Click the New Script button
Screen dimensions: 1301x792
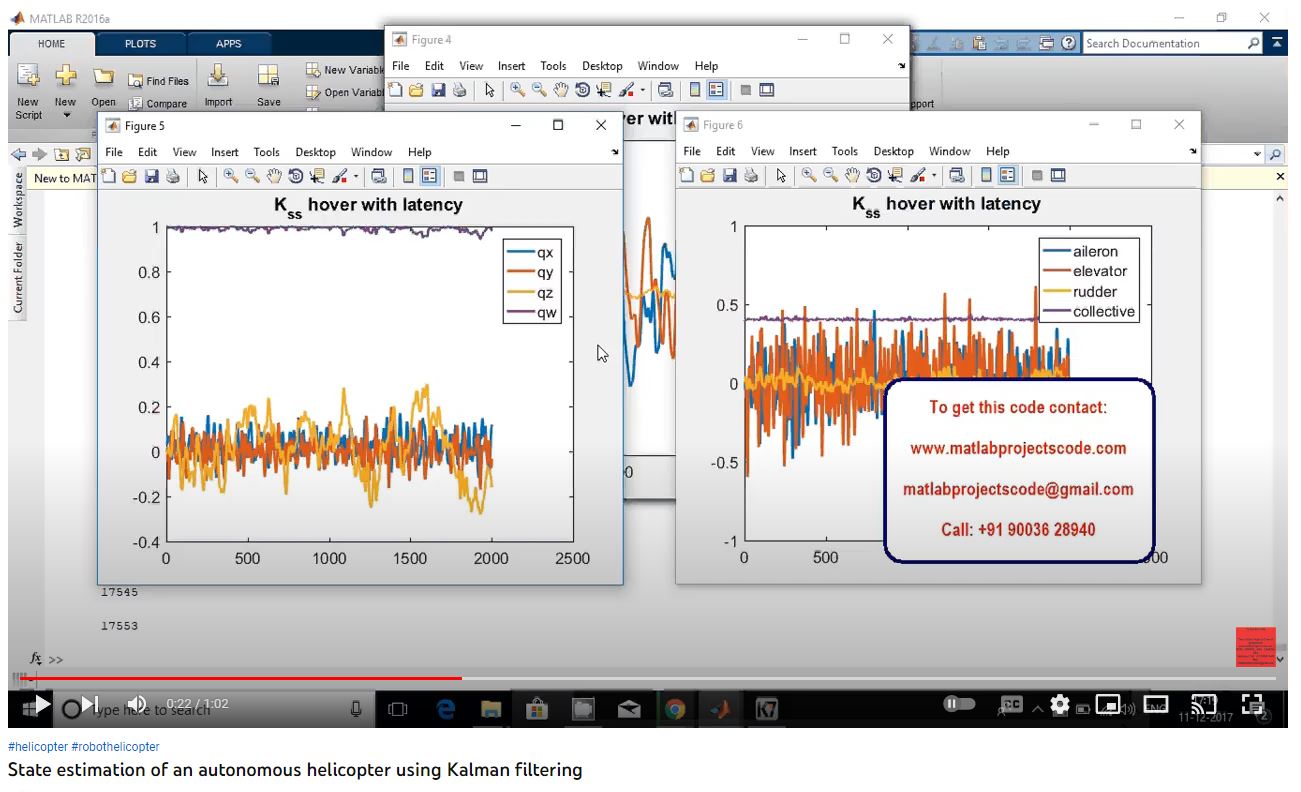coord(28,91)
